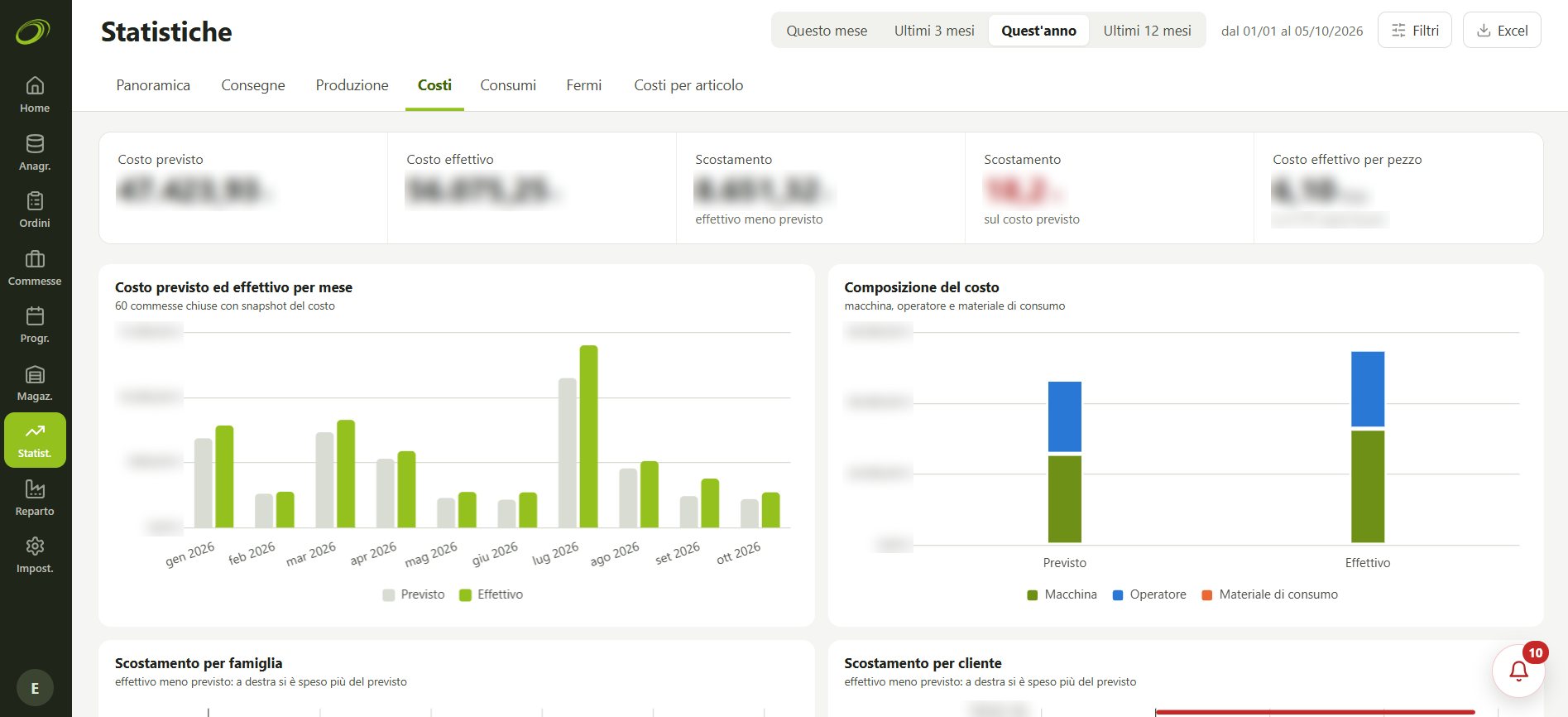
Task: Select Quest'anno period
Action: (x=1038, y=31)
